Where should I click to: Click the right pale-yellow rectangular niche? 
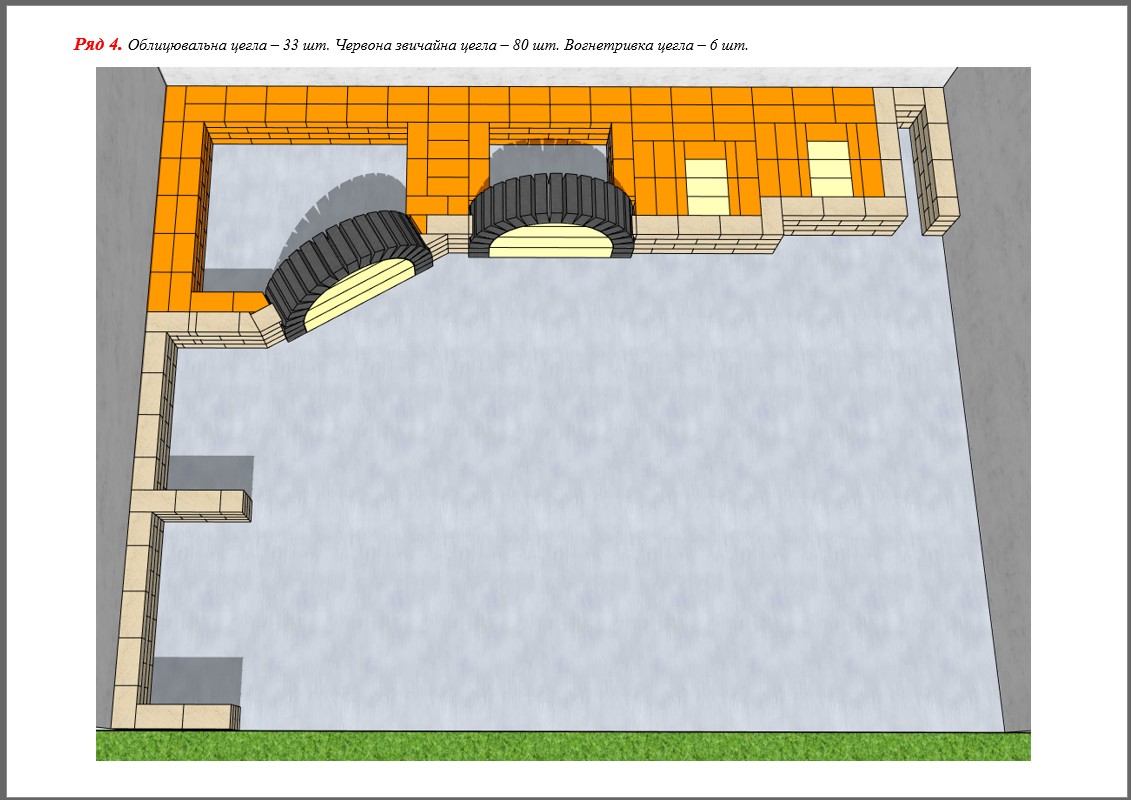(x=828, y=167)
